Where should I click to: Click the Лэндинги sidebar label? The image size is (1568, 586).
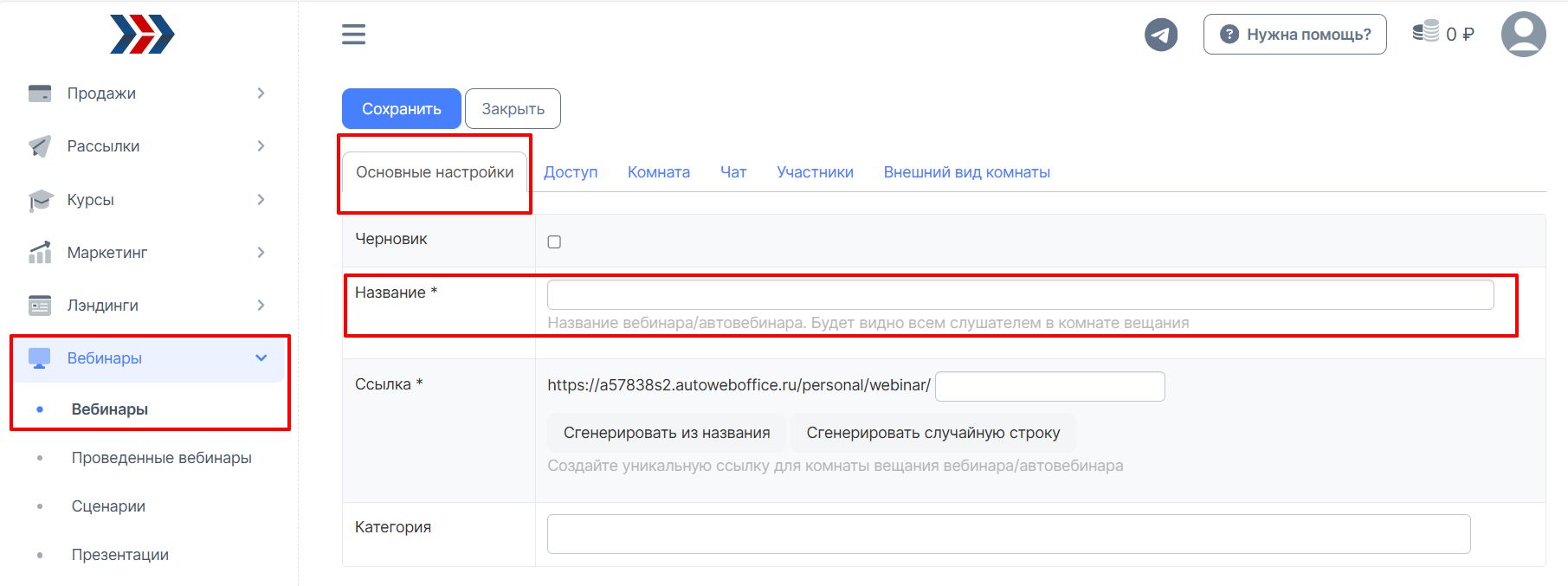click(102, 306)
